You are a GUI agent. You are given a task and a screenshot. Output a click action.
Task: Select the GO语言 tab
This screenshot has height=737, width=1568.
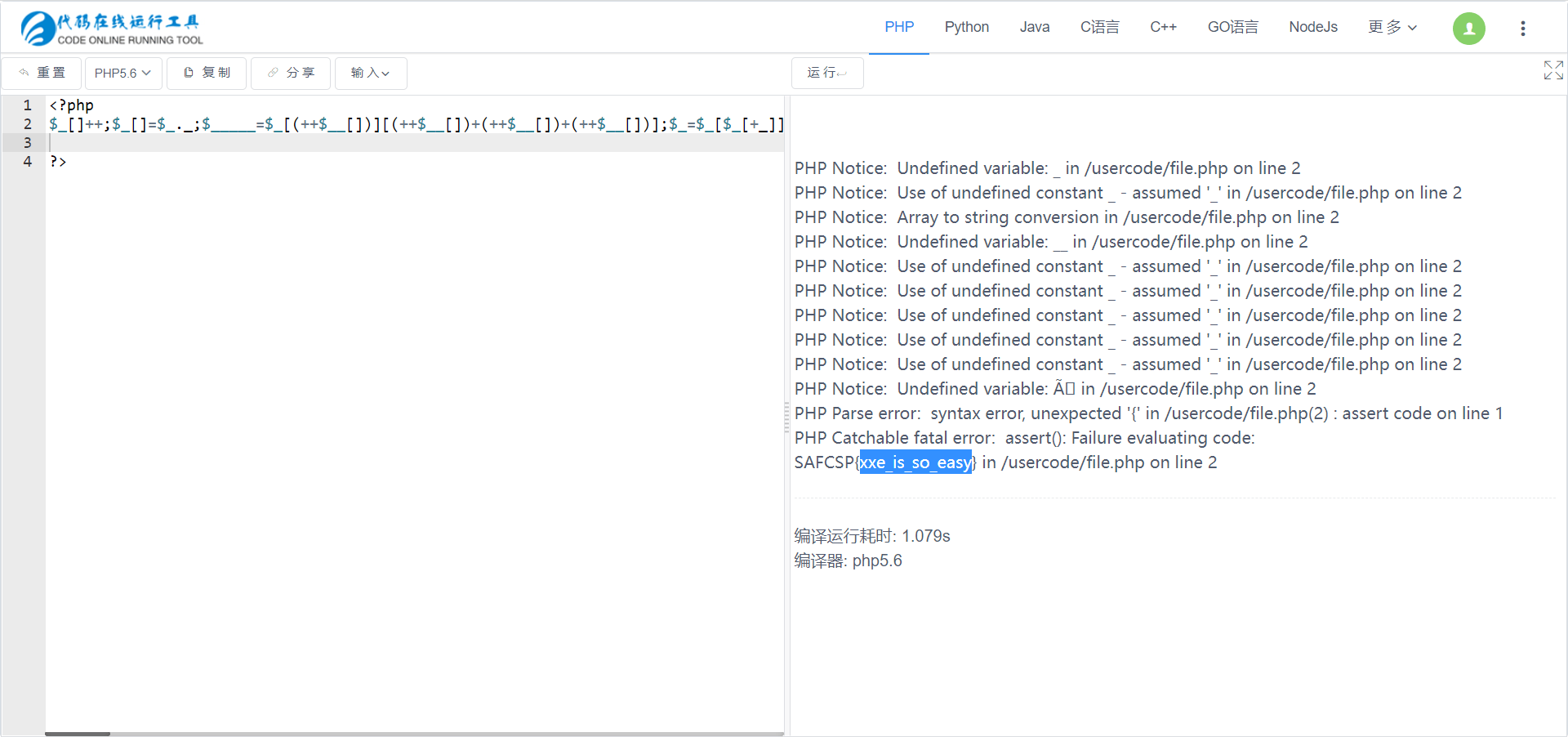coord(1232,27)
